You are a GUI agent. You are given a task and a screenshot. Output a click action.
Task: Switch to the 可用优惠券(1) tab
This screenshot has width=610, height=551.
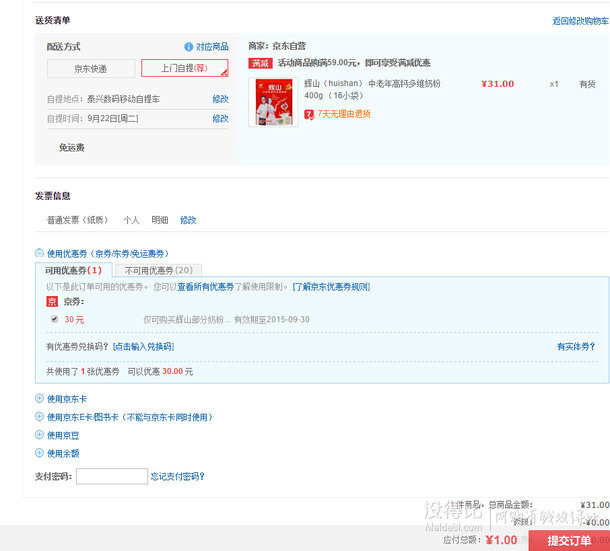click(x=74, y=270)
